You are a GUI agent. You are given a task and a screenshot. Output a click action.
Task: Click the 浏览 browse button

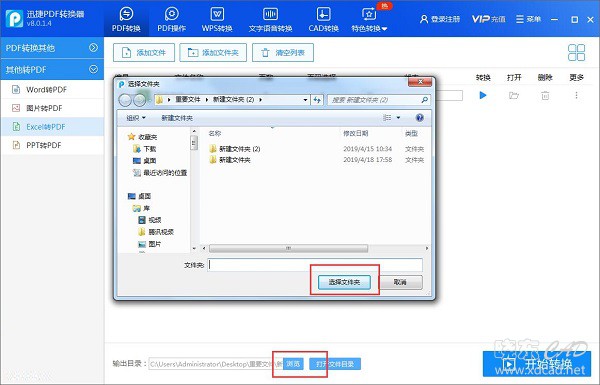[293, 364]
